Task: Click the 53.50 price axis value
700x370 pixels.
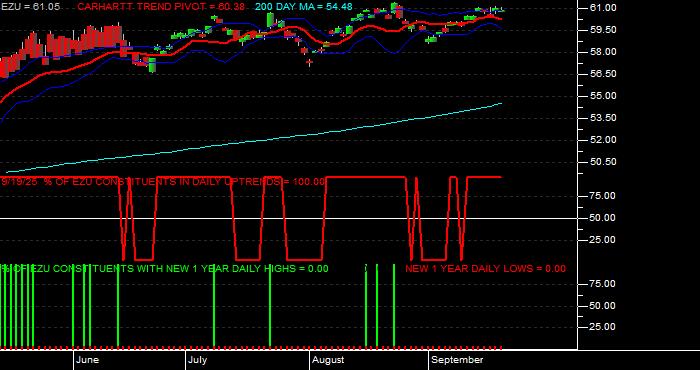Action: 604,118
